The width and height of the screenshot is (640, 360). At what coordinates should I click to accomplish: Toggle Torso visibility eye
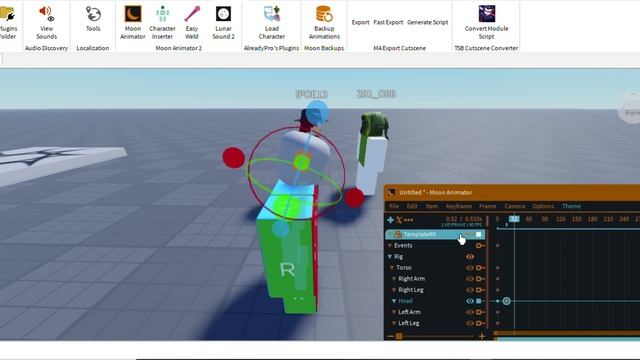pyautogui.click(x=470, y=268)
